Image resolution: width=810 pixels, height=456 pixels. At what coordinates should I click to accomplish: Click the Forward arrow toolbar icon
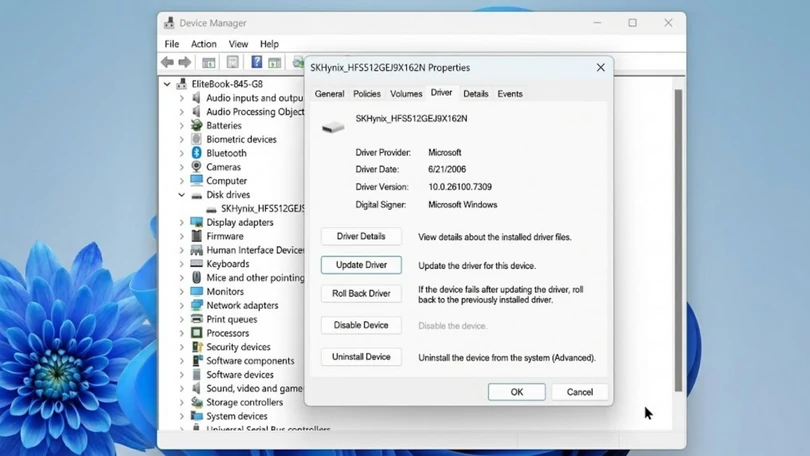184,62
